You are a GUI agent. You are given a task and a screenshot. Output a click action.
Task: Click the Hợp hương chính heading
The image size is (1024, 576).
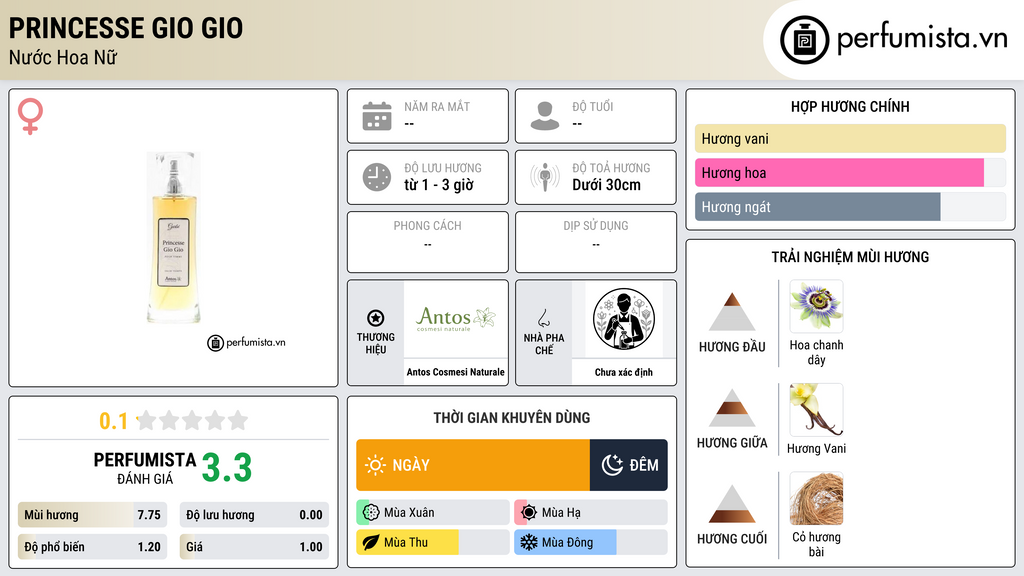point(850,106)
